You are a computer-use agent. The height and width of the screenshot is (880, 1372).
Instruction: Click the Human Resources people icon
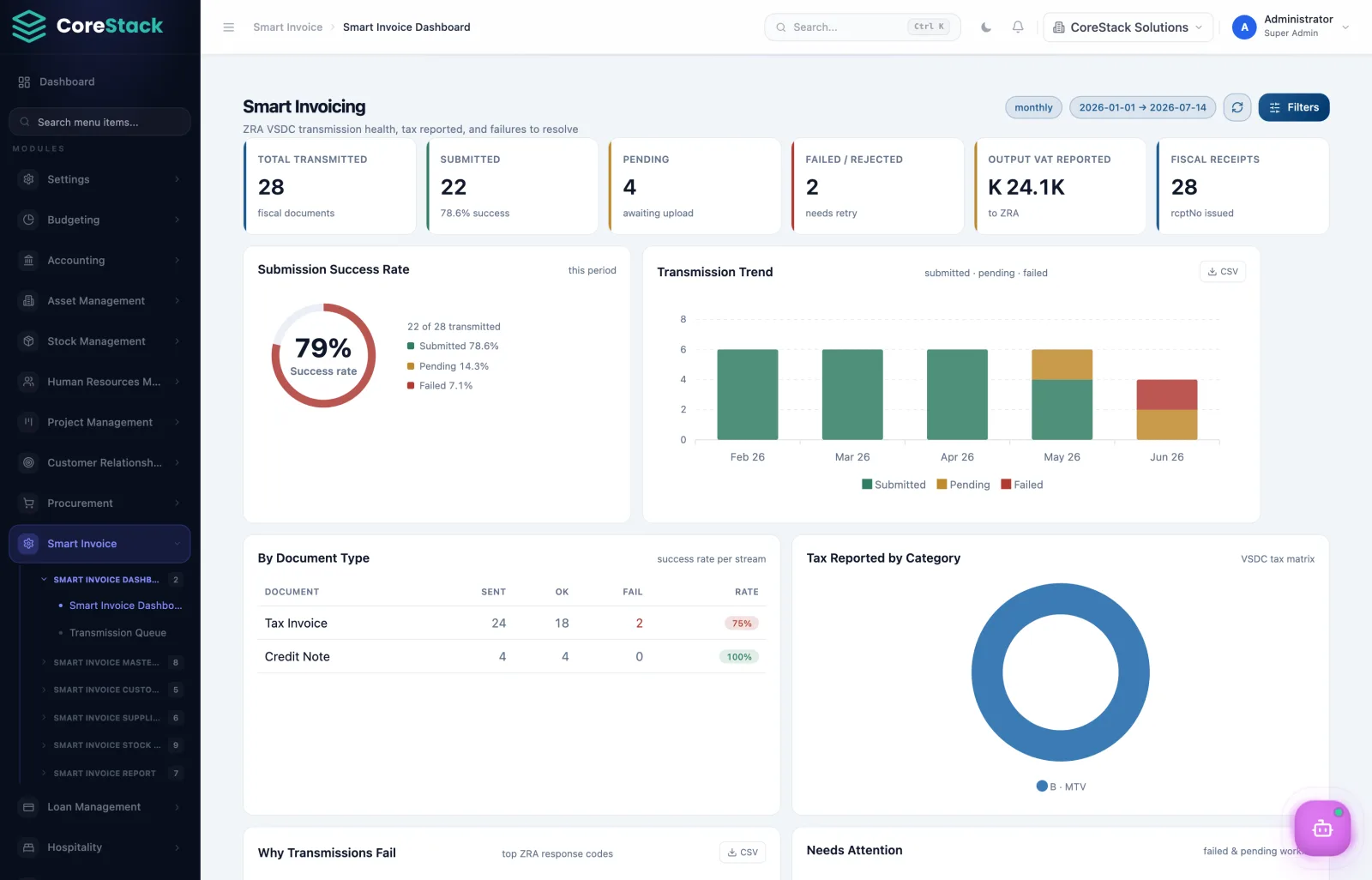[x=29, y=382]
